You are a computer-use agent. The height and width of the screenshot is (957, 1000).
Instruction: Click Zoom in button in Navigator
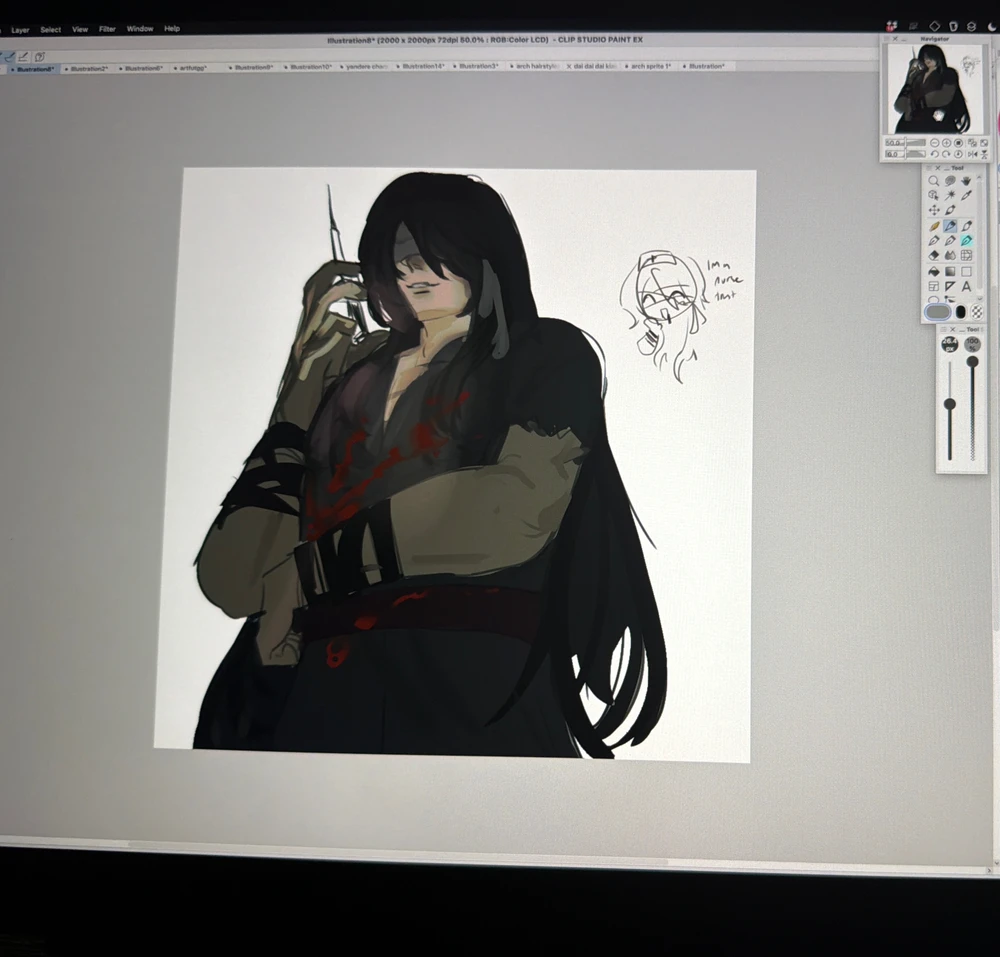[946, 143]
